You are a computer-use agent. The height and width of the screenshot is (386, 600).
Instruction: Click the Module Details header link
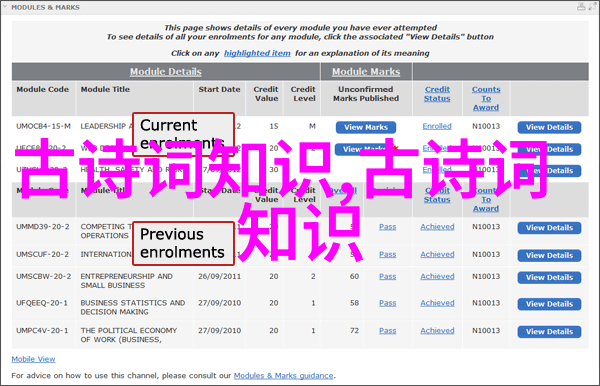tap(166, 72)
